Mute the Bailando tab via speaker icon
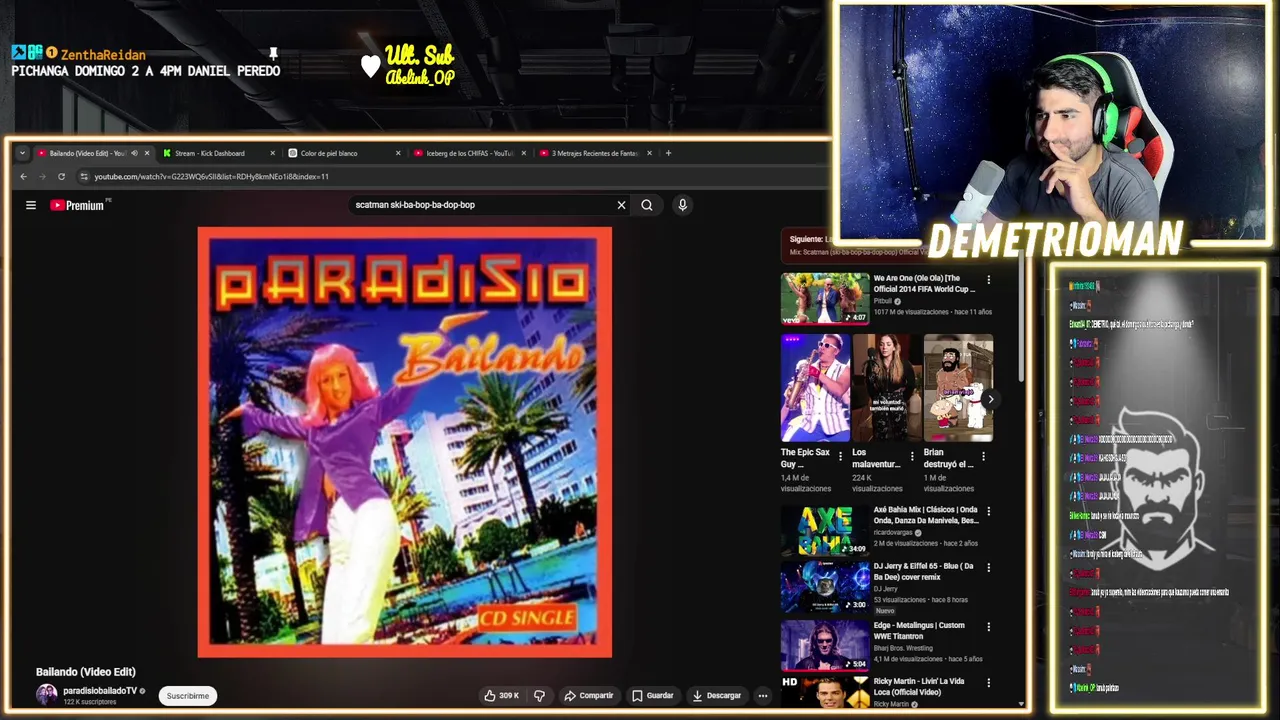The height and width of the screenshot is (720, 1280). point(134,153)
